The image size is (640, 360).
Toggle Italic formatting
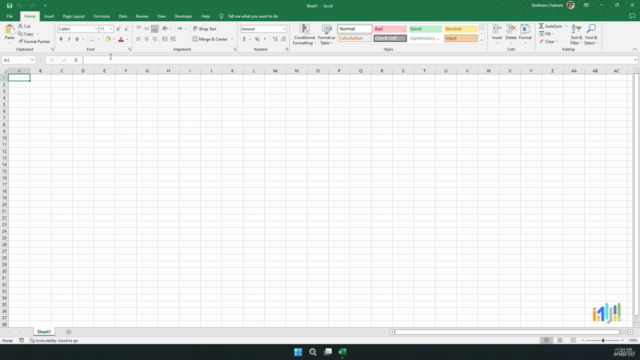pyautogui.click(x=69, y=39)
